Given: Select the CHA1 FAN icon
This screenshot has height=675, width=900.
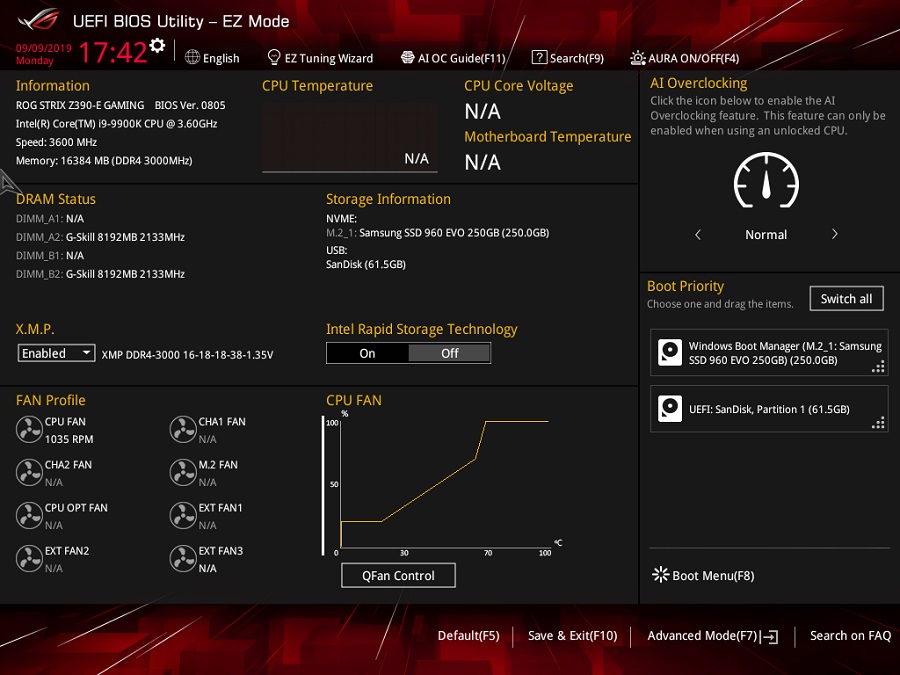Looking at the screenshot, I should [x=183, y=429].
